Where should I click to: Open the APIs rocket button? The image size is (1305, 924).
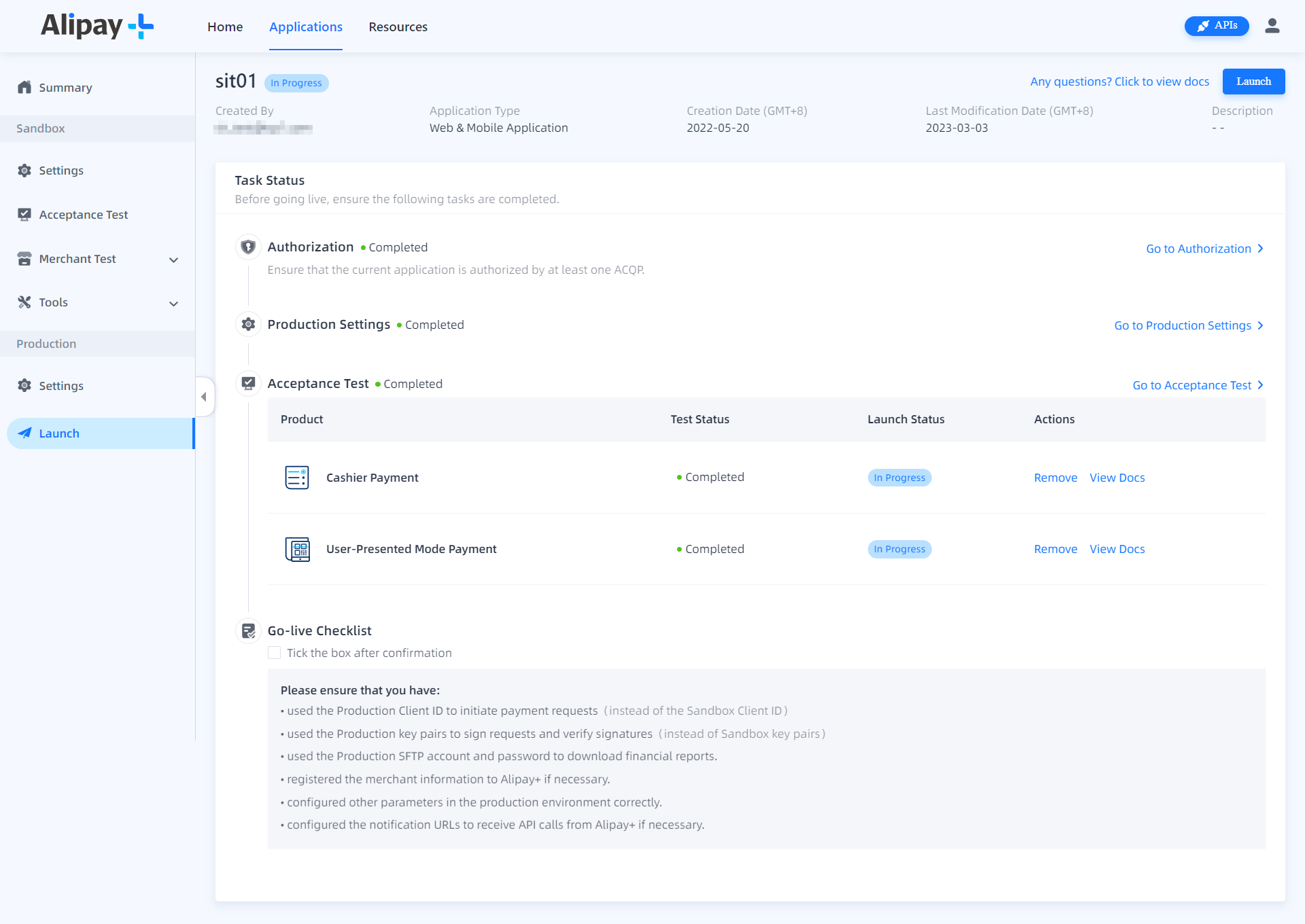pyautogui.click(x=1216, y=25)
